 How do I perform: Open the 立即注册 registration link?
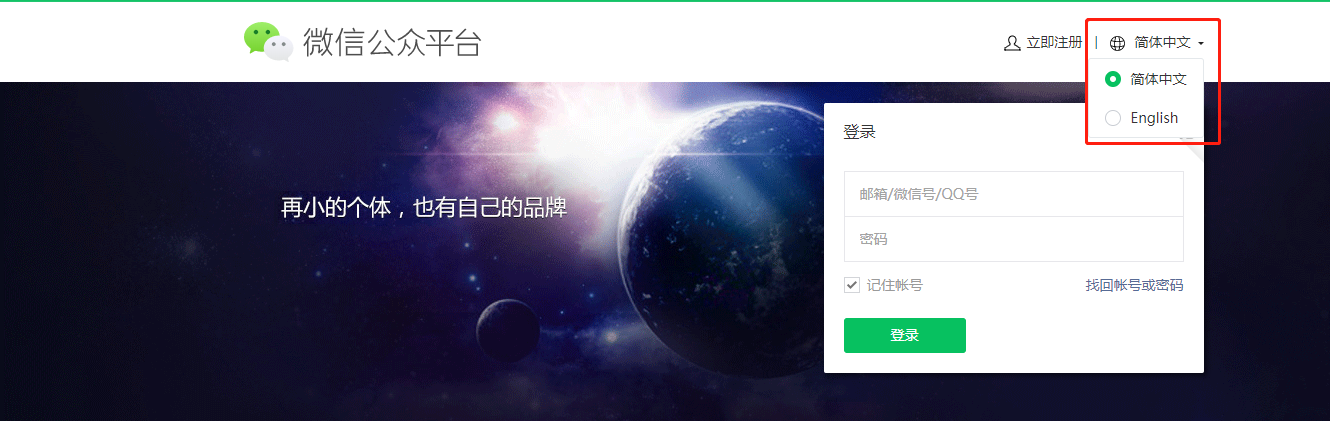pyautogui.click(x=1054, y=43)
